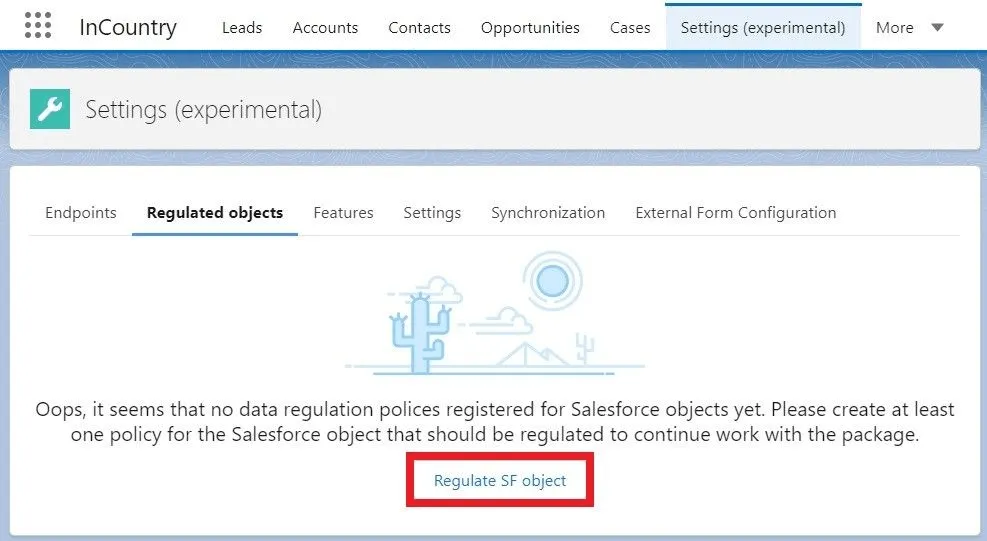Image resolution: width=987 pixels, height=541 pixels.
Task: Select the Regulated objects sub-tab
Action: coord(215,213)
